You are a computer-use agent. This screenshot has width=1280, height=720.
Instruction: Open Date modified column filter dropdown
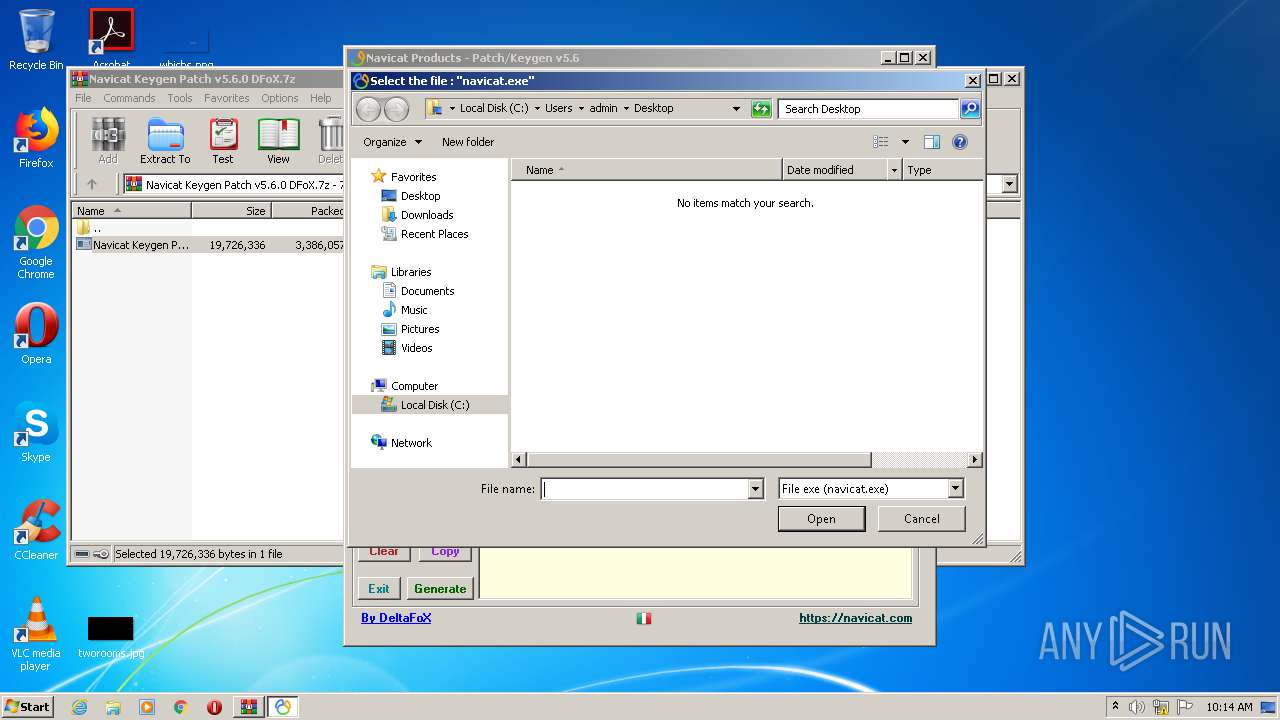pos(894,170)
